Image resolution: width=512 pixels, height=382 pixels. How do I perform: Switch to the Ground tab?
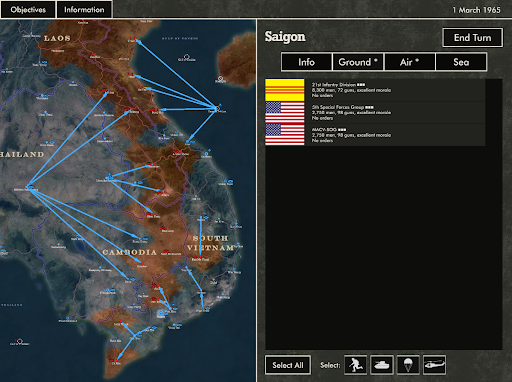[x=358, y=62]
